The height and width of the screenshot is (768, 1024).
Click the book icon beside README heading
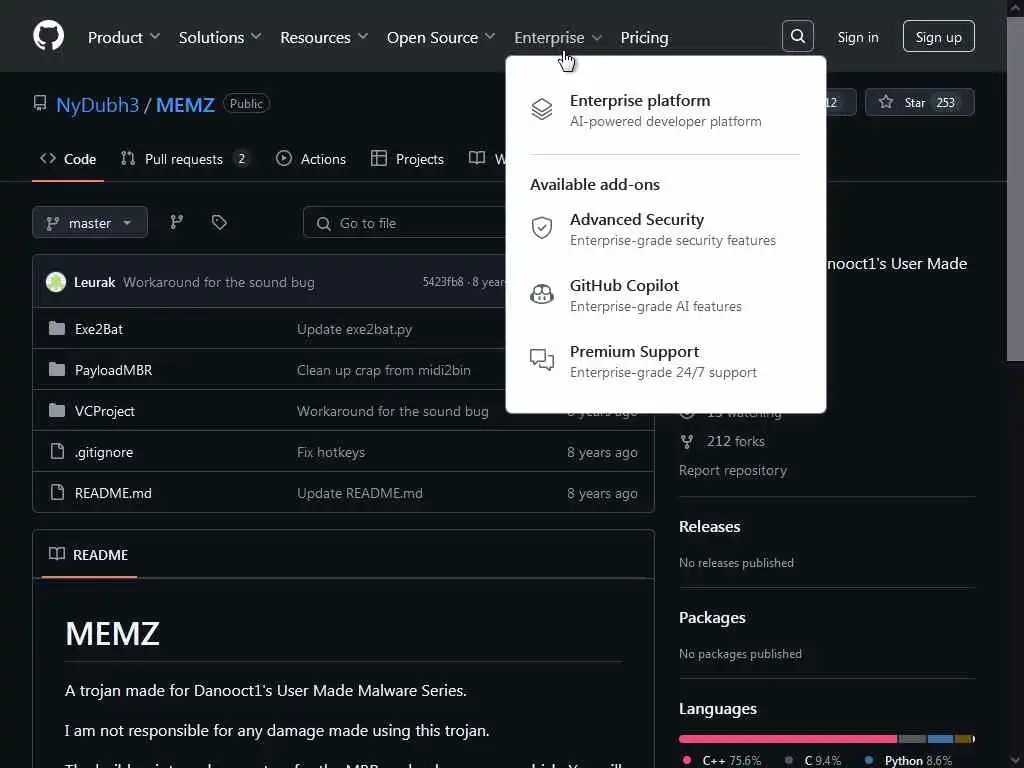(57, 554)
